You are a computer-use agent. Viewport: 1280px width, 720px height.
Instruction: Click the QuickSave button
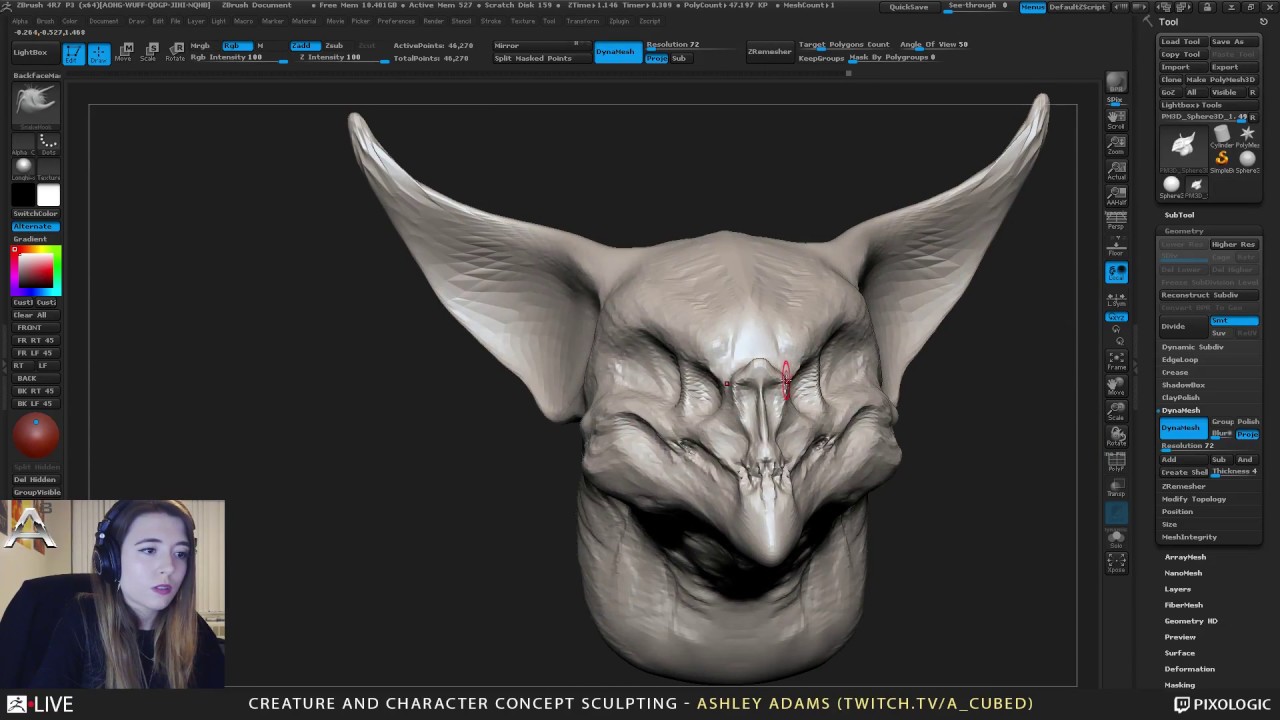[909, 7]
